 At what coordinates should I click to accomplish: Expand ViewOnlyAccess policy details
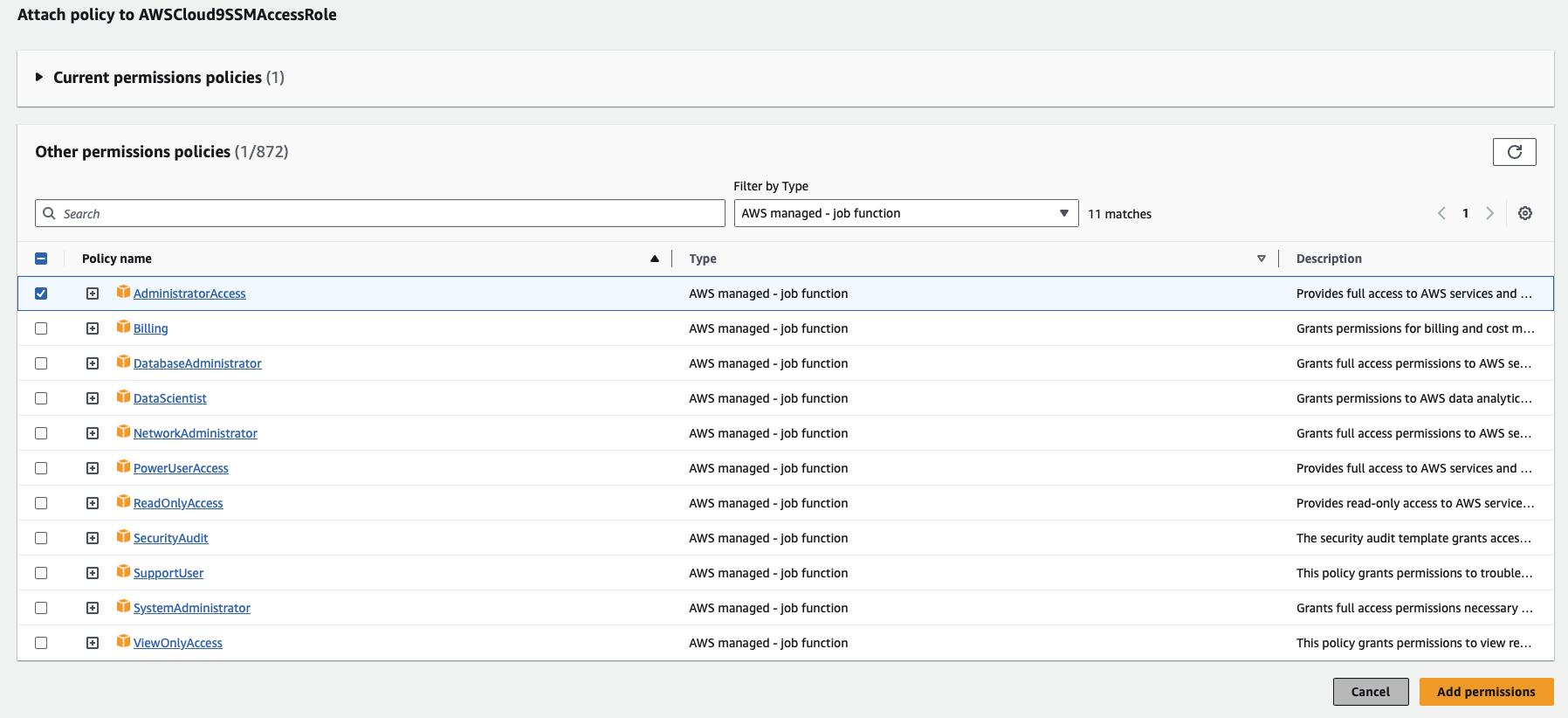pyautogui.click(x=93, y=643)
